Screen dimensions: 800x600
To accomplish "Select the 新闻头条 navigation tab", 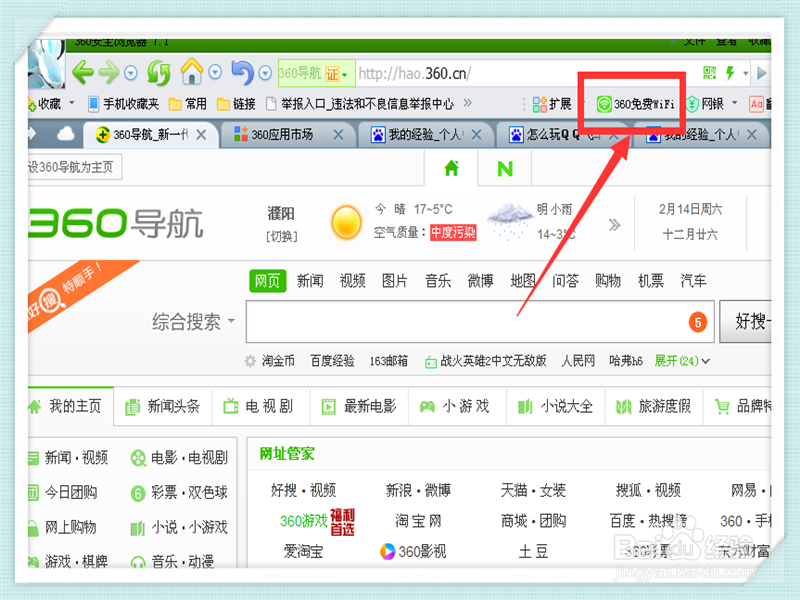I will [163, 406].
